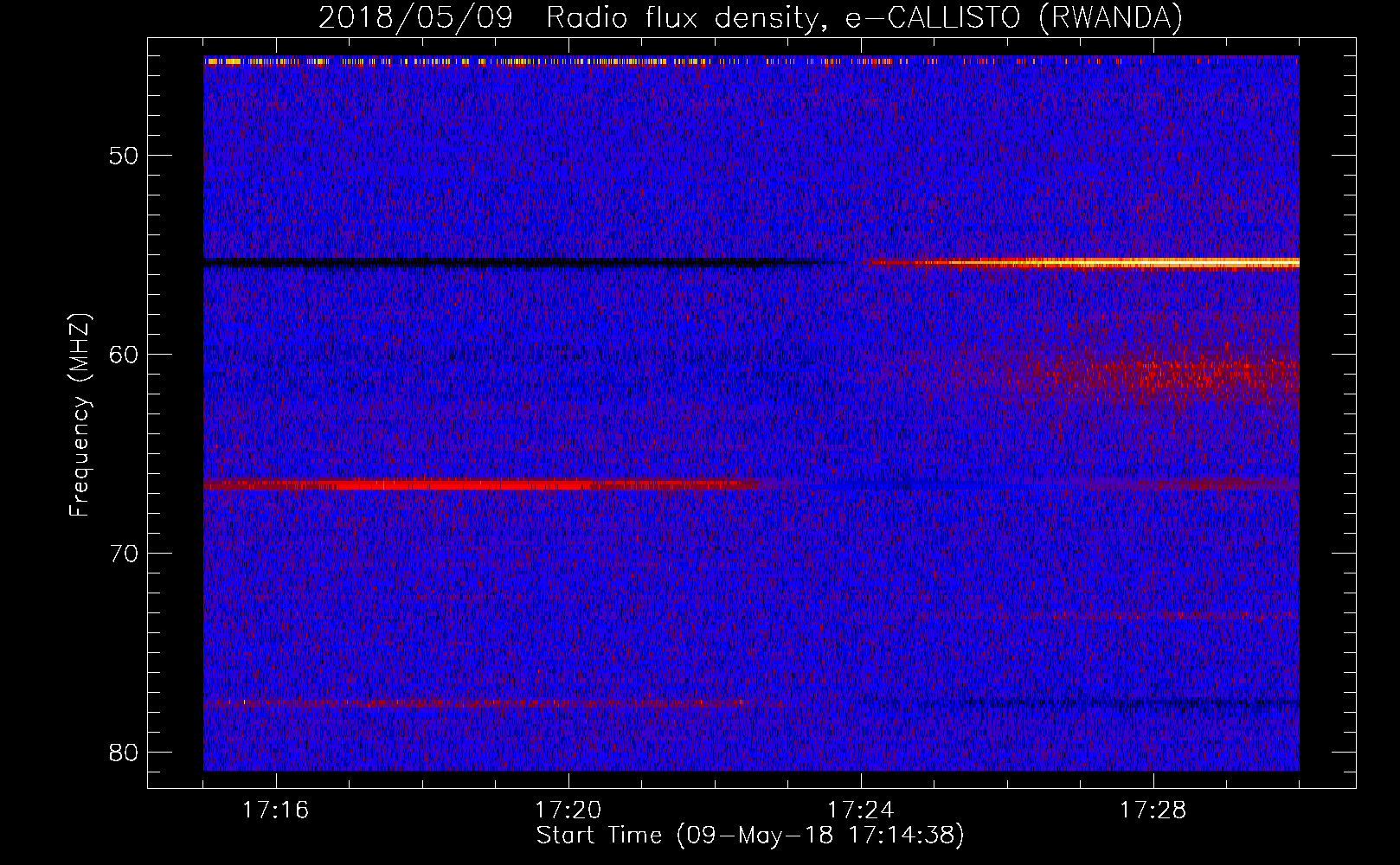Click the 'Start Time (09-May-18 17:14:38)' x-axis label
The image size is (1400, 865).
[750, 836]
